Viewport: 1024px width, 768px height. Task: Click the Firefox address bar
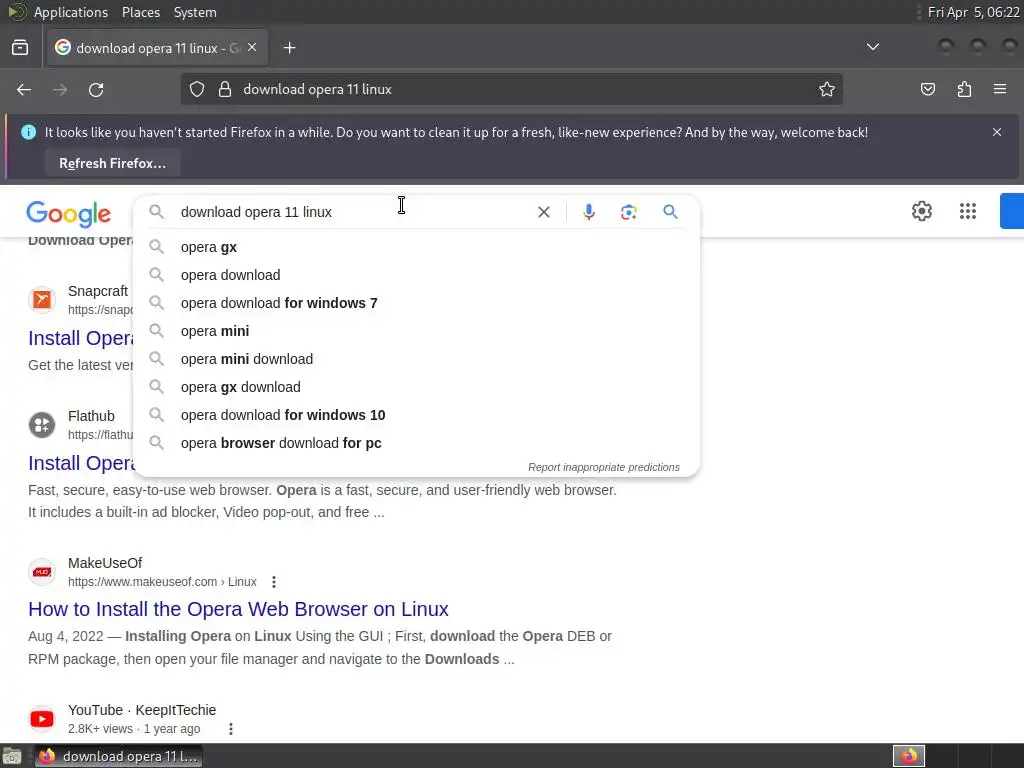click(513, 89)
